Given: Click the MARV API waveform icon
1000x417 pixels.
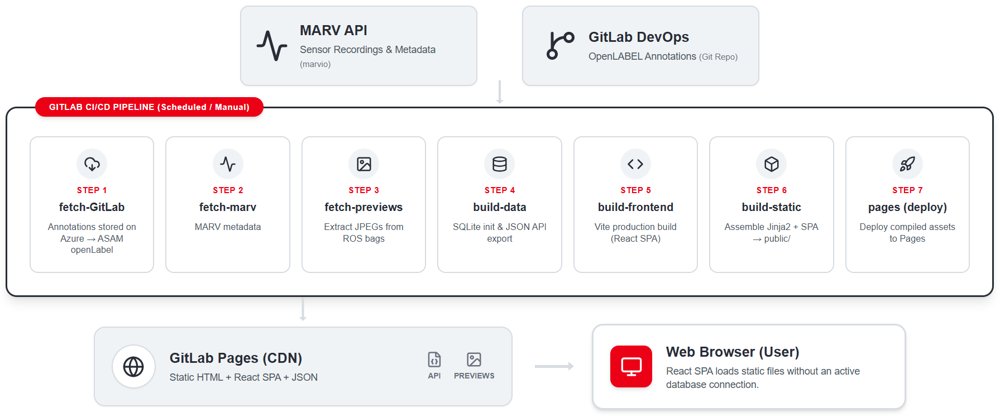Looking at the screenshot, I should coord(272,46).
